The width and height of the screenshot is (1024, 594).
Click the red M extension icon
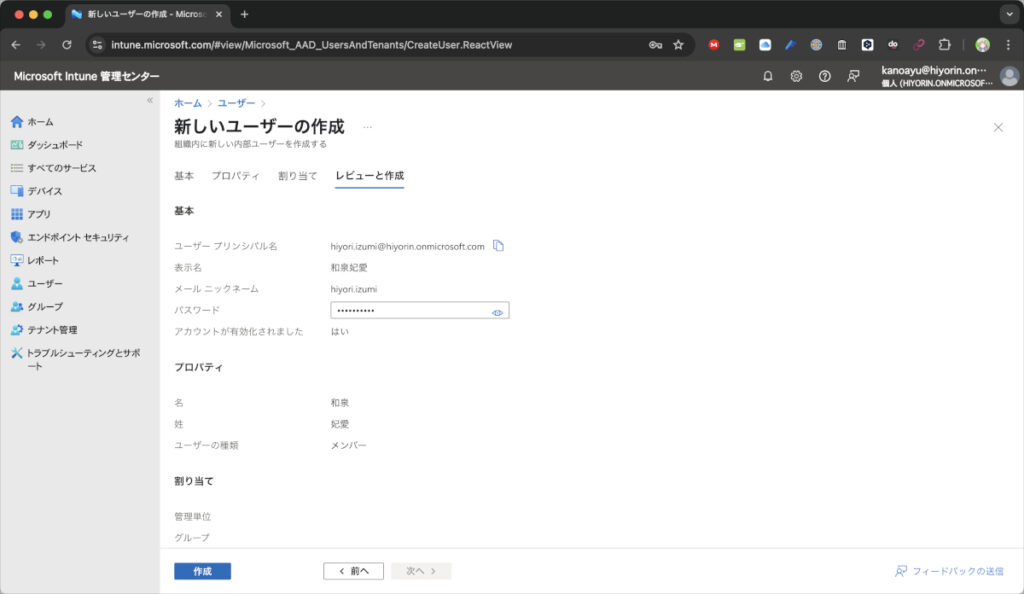click(x=714, y=45)
